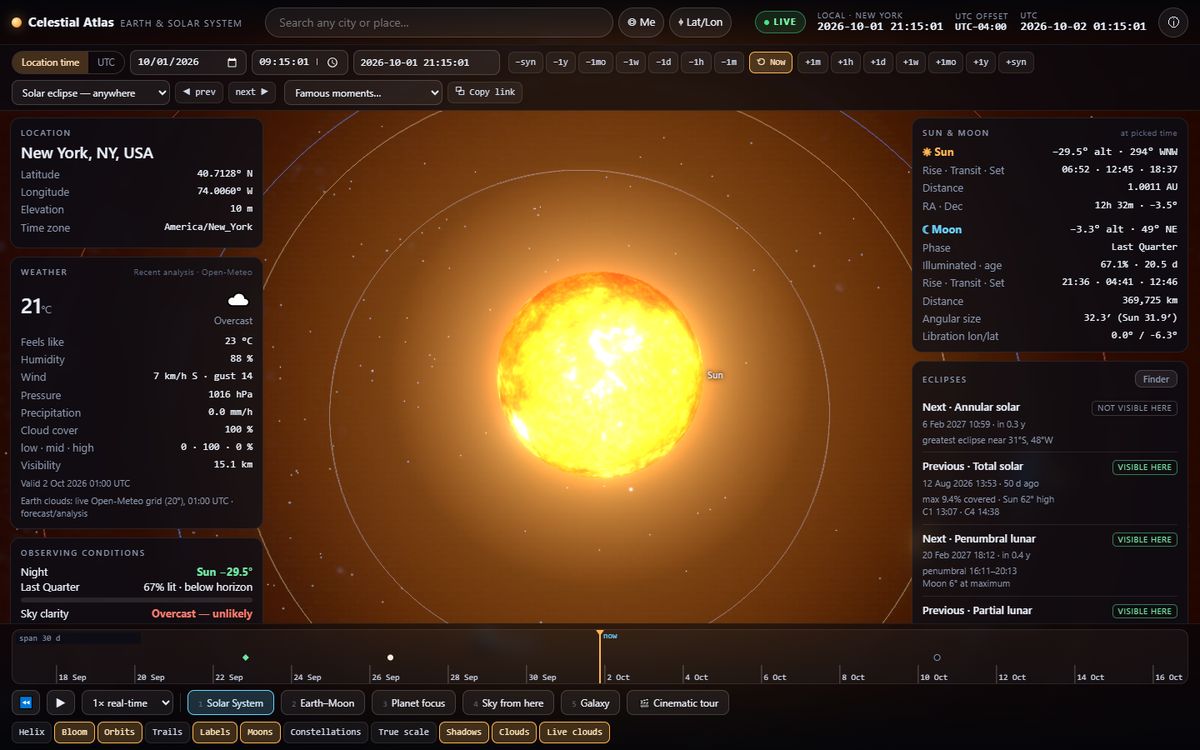Enable Trails display

click(x=167, y=732)
